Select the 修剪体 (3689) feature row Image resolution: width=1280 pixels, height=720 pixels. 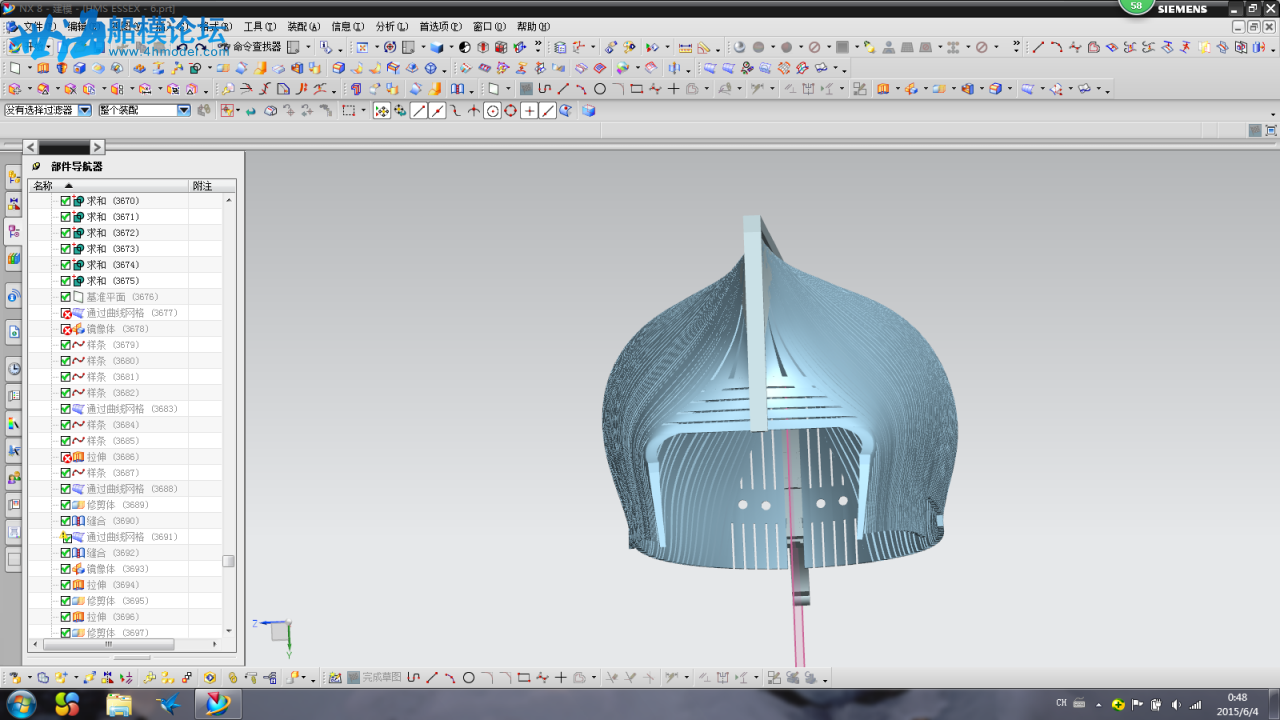click(x=124, y=505)
